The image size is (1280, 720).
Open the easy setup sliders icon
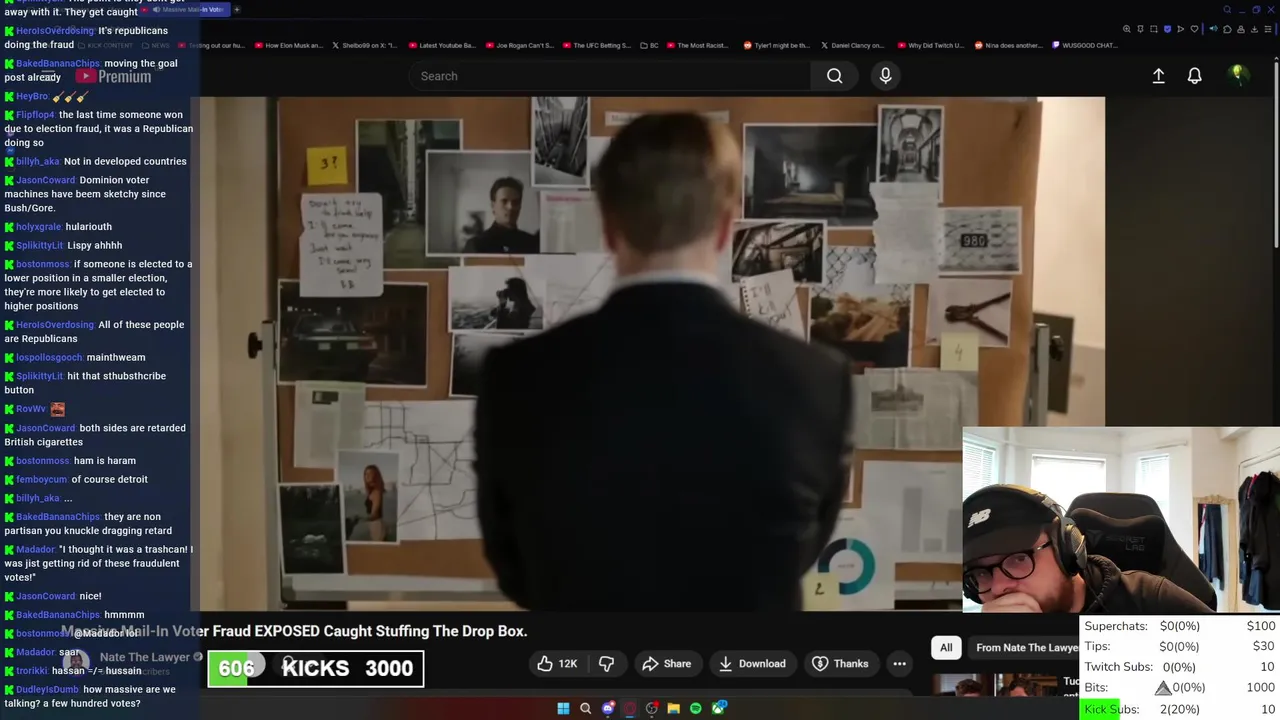[x=1268, y=29]
